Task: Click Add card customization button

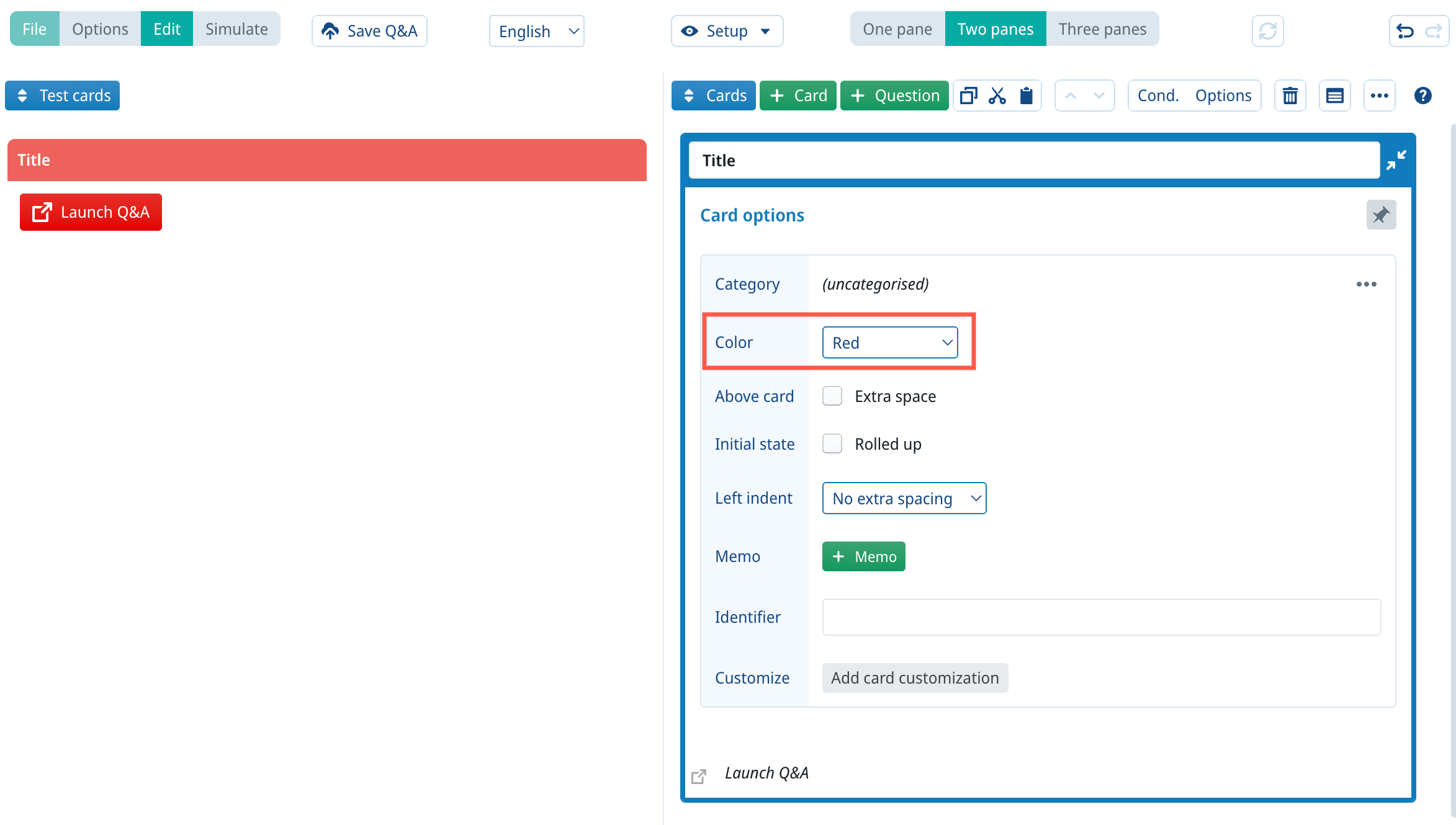Action: pyautogui.click(x=915, y=678)
